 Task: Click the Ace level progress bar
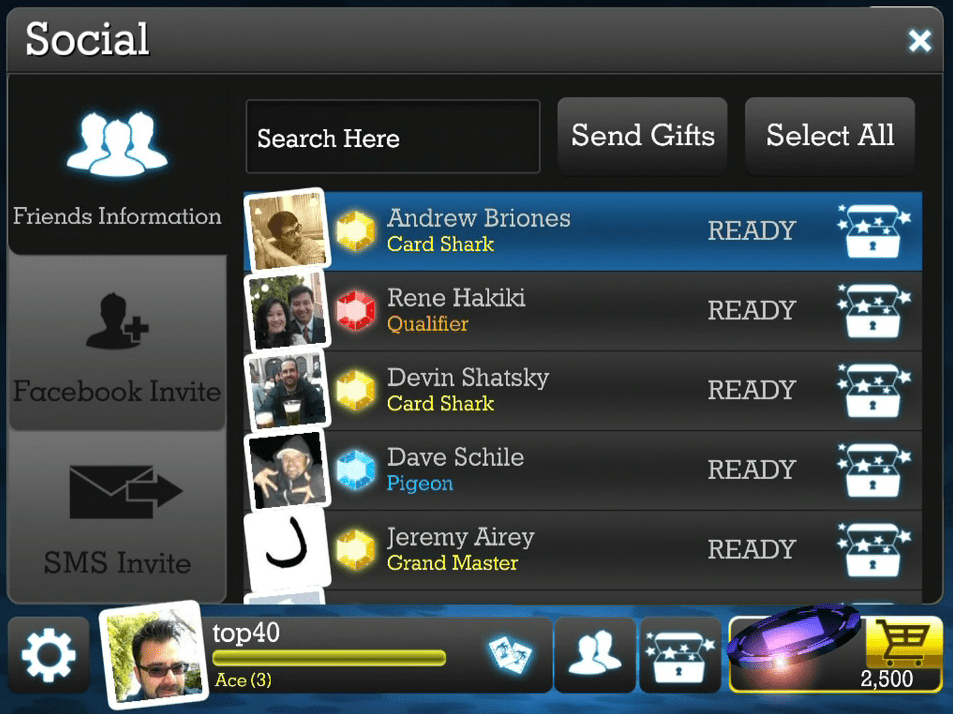329,657
